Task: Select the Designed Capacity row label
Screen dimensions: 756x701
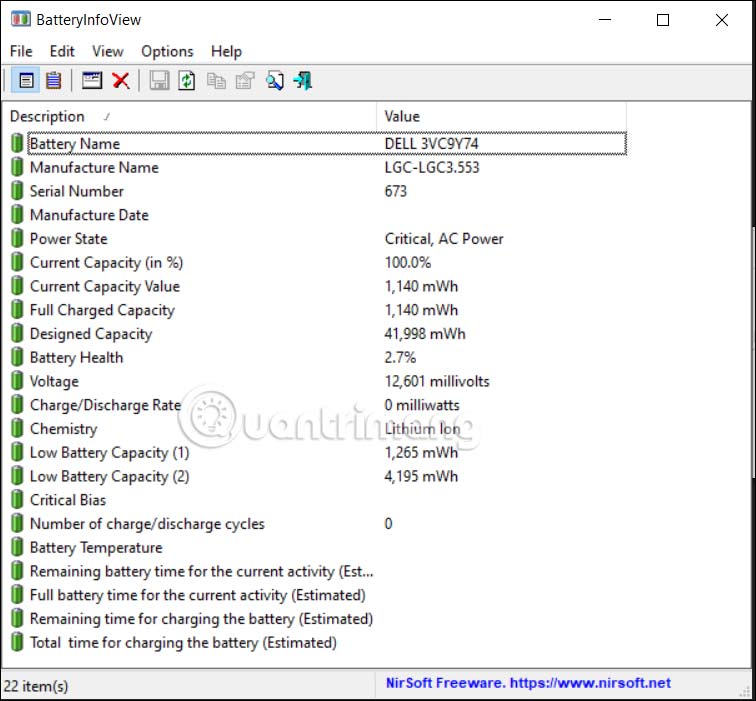Action: [x=91, y=334]
